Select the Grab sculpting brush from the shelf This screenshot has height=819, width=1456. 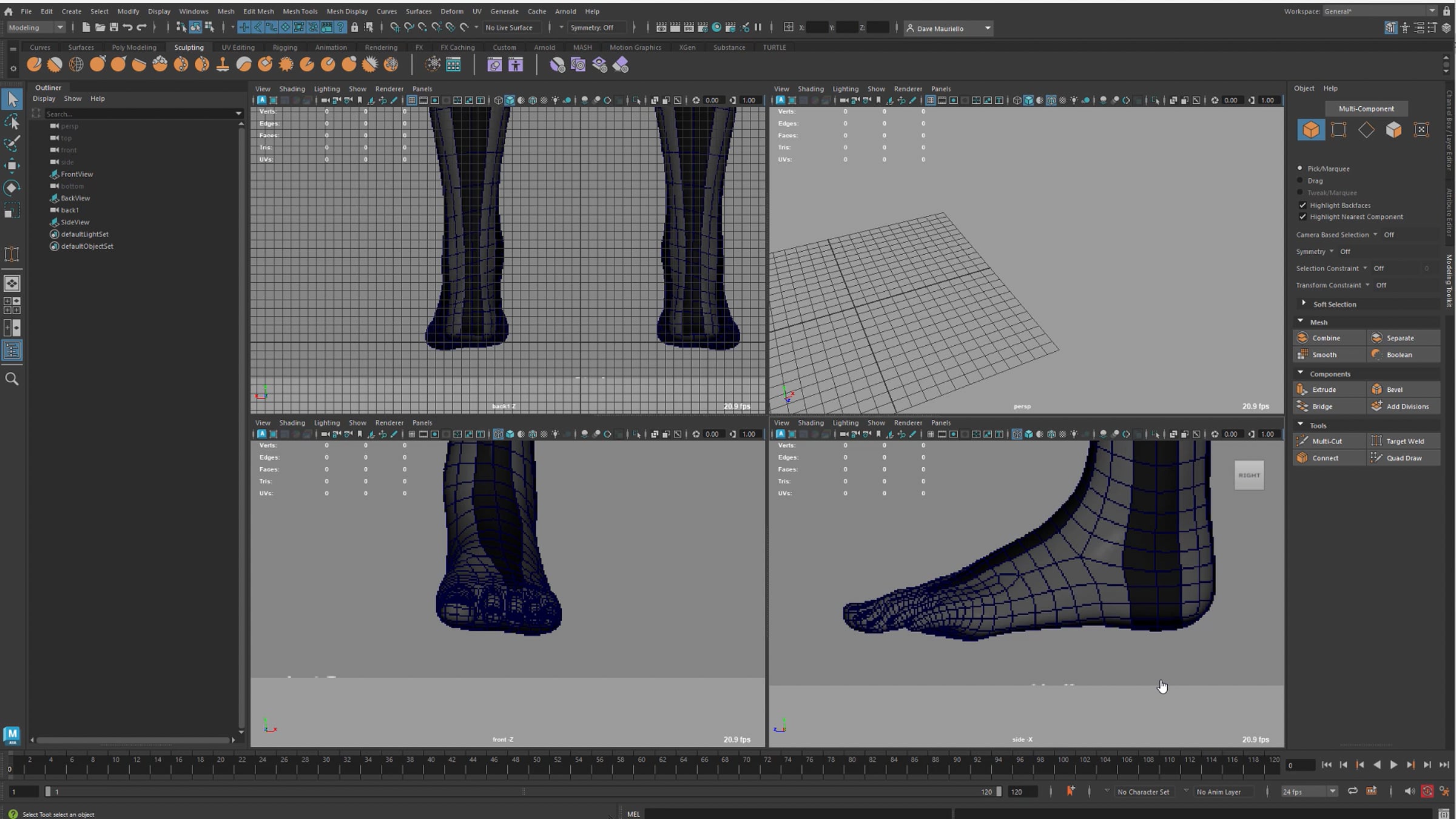coord(97,64)
